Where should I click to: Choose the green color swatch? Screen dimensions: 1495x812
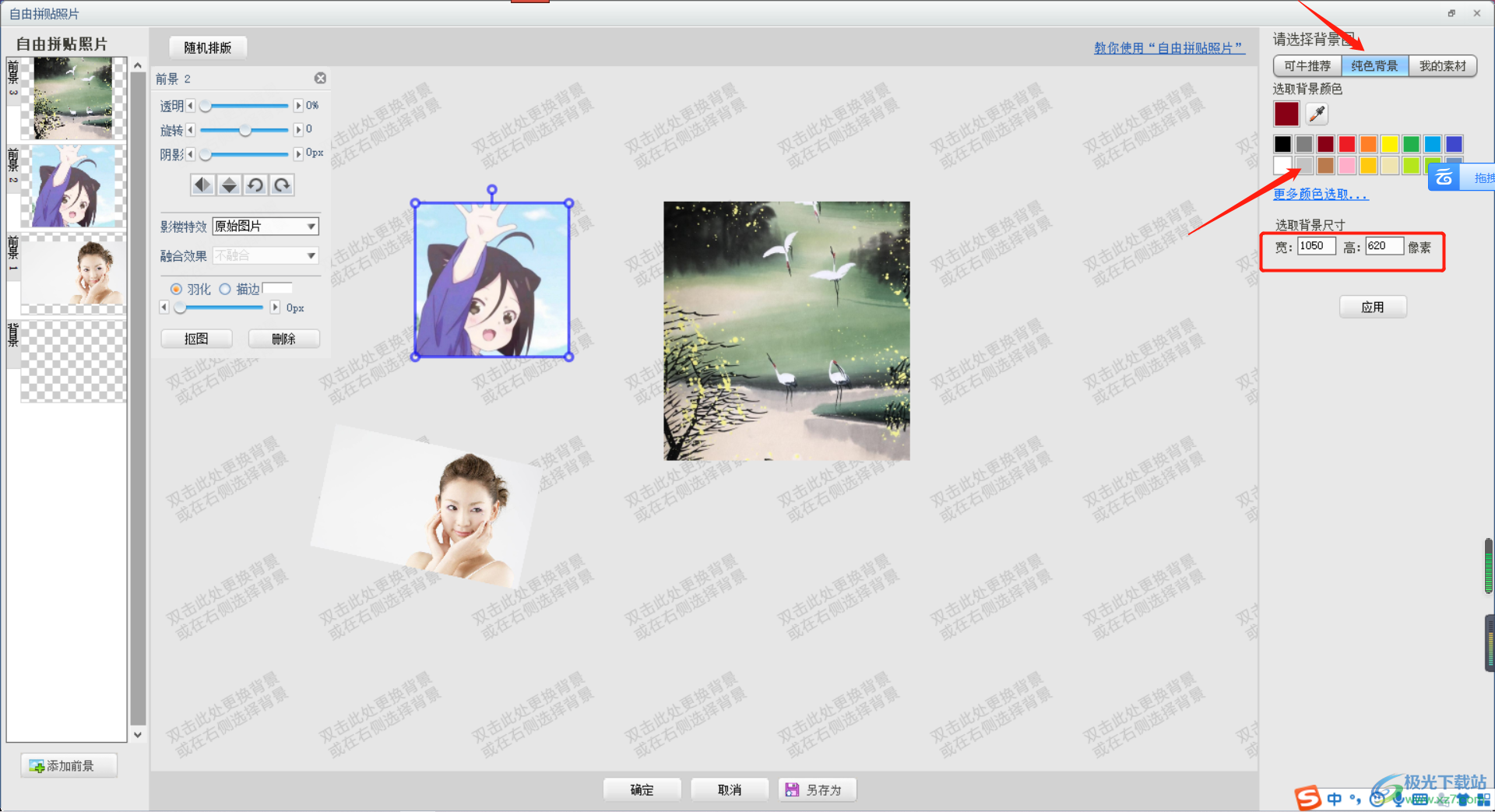(1411, 144)
